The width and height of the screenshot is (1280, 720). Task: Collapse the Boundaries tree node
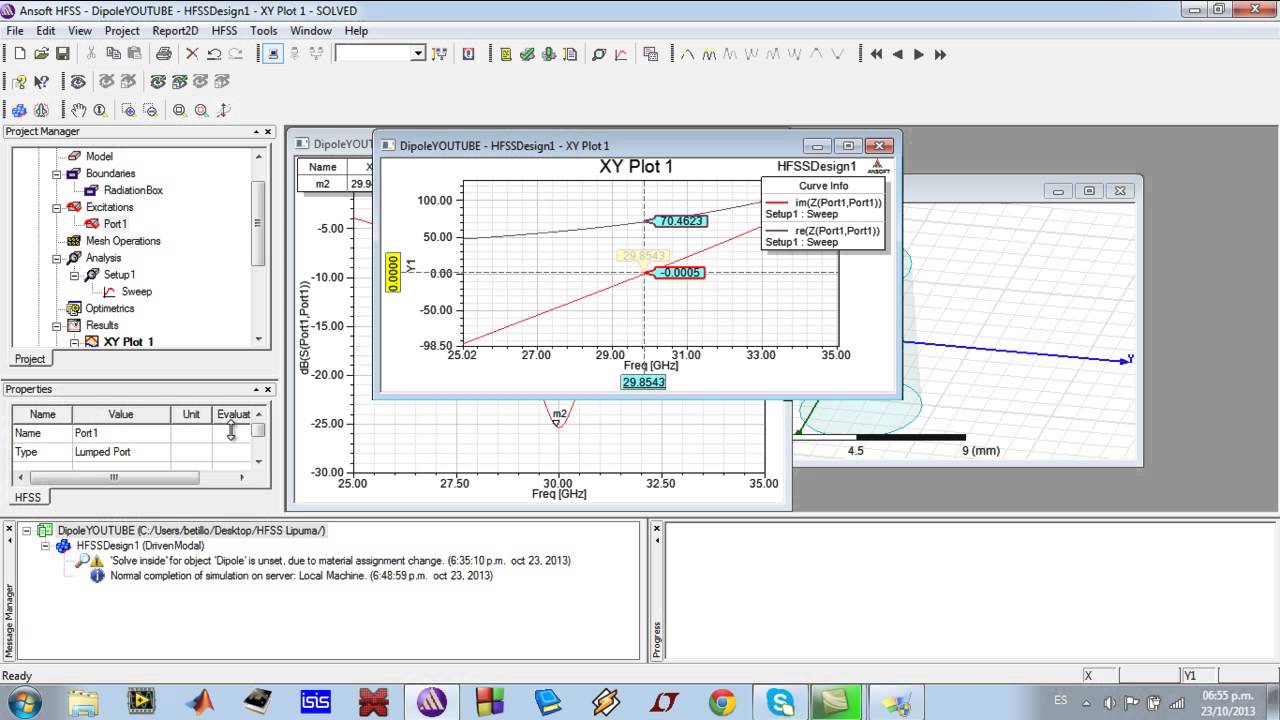click(57, 174)
